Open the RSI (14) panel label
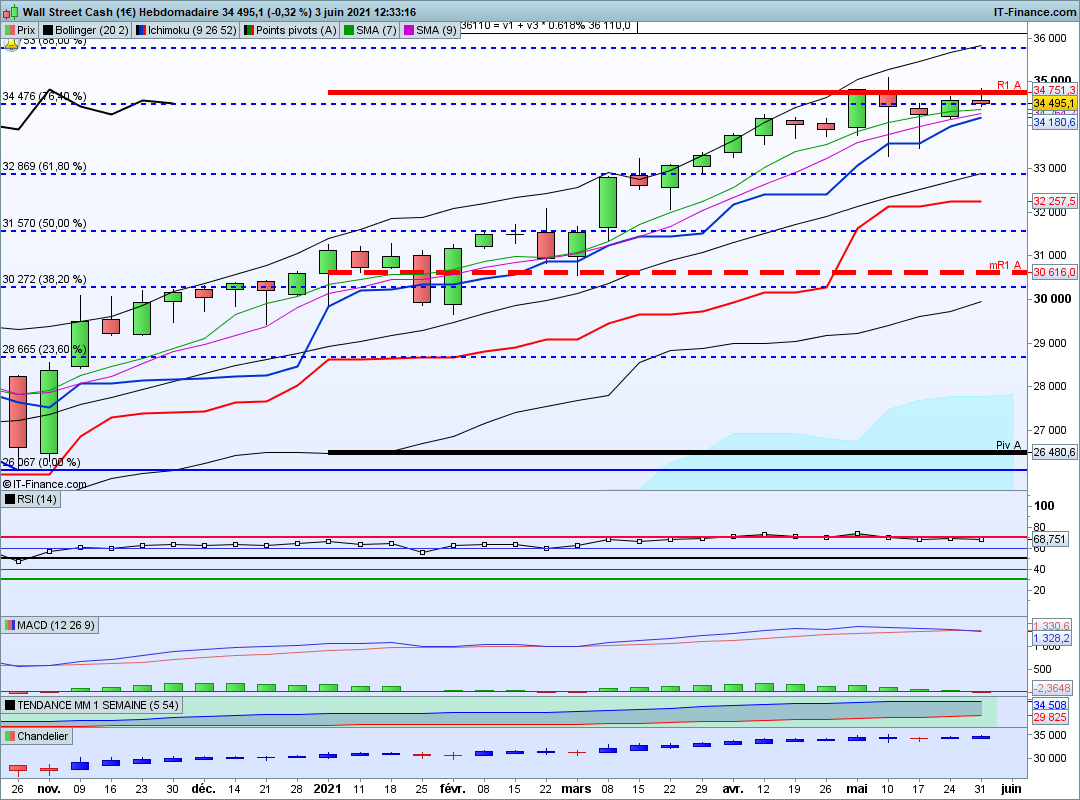Image resolution: width=1080 pixels, height=800 pixels. (x=31, y=499)
